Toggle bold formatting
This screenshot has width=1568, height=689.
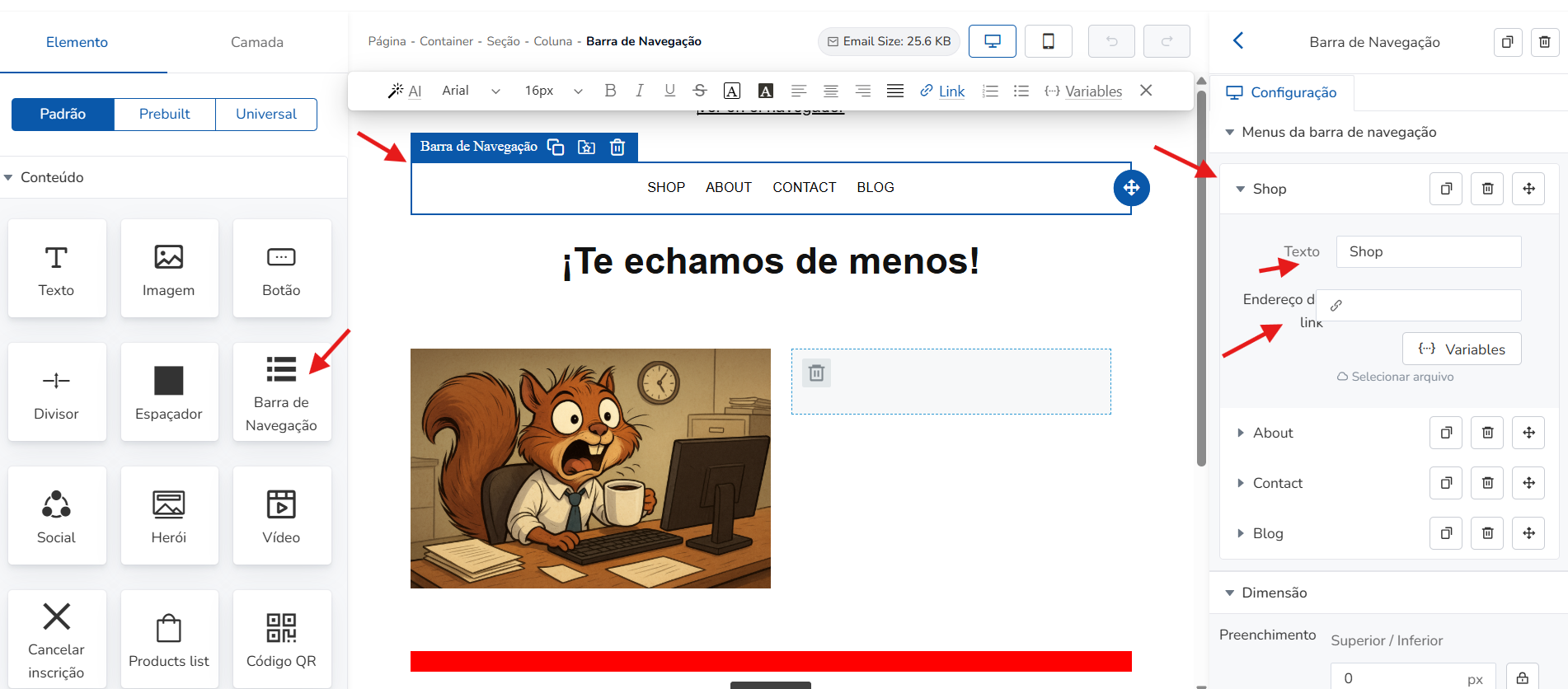[x=610, y=91]
